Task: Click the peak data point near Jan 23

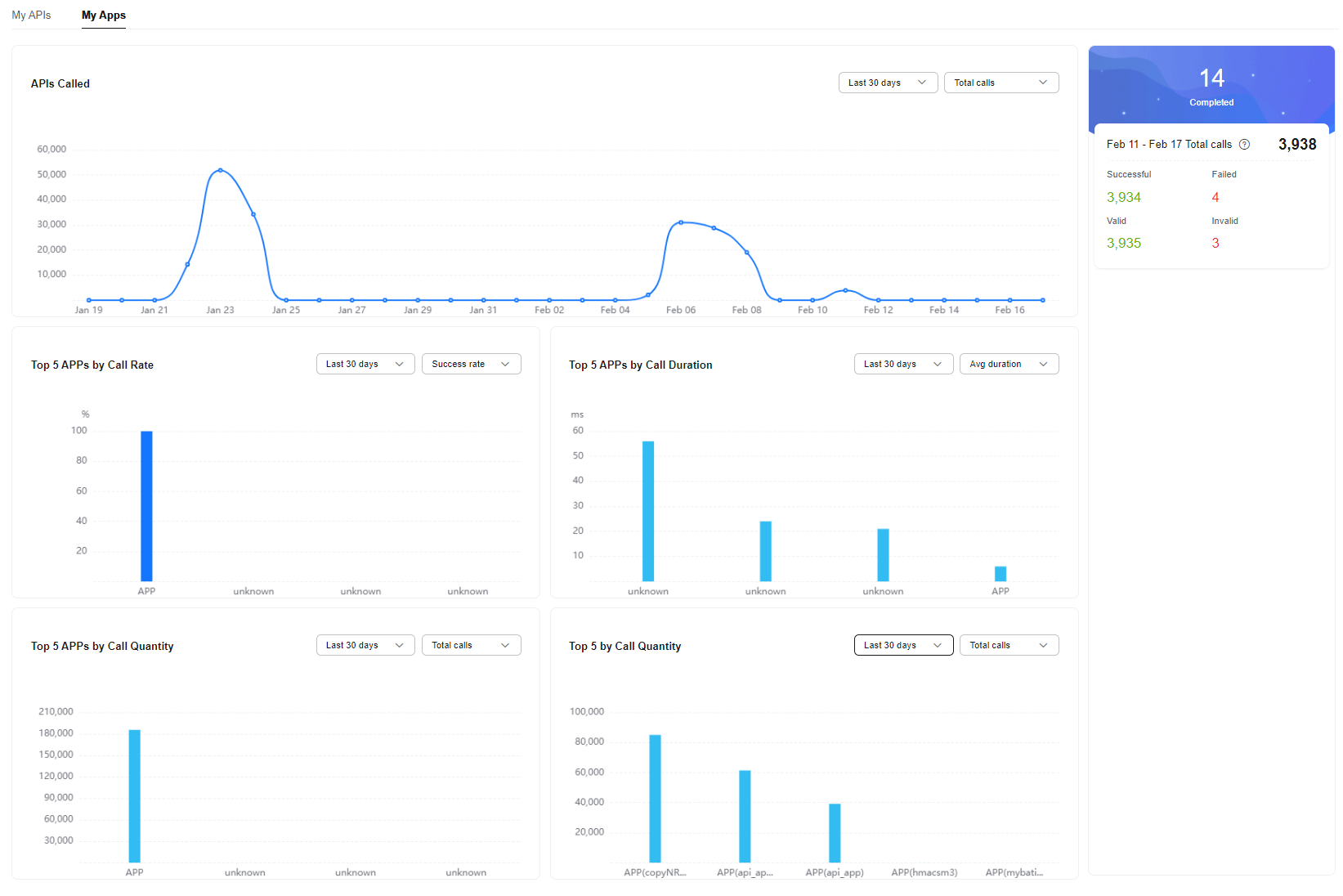Action: click(x=220, y=170)
